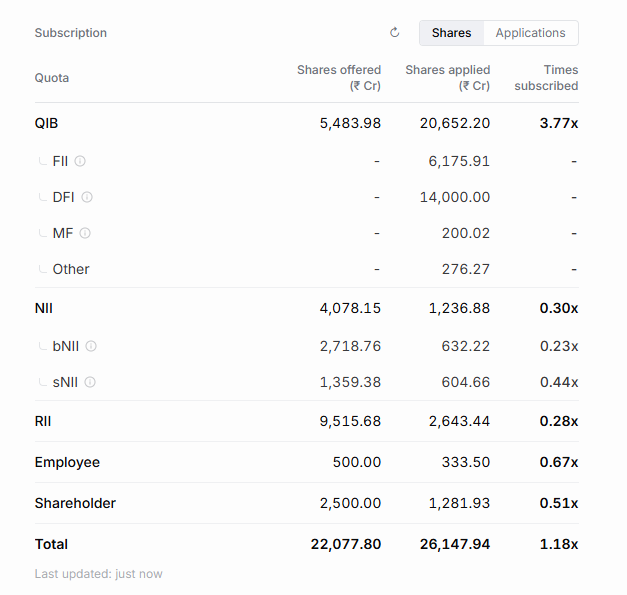Open the sNII info icon

click(x=90, y=382)
